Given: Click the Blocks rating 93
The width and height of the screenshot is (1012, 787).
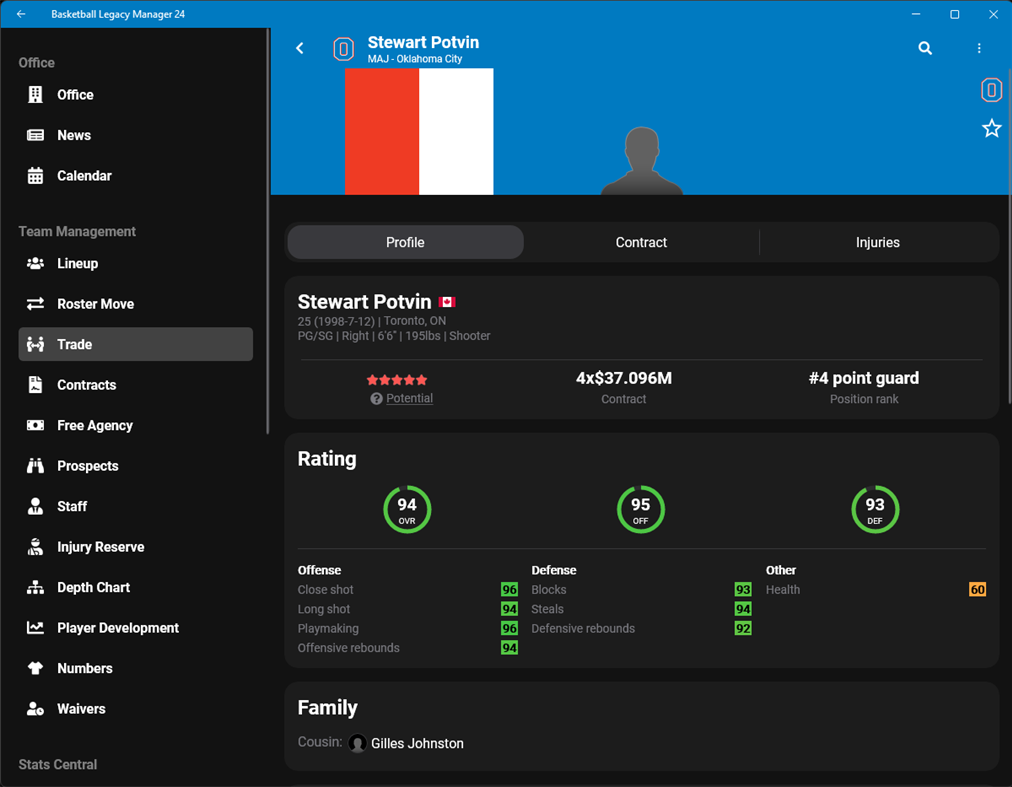Looking at the screenshot, I should 743,589.
